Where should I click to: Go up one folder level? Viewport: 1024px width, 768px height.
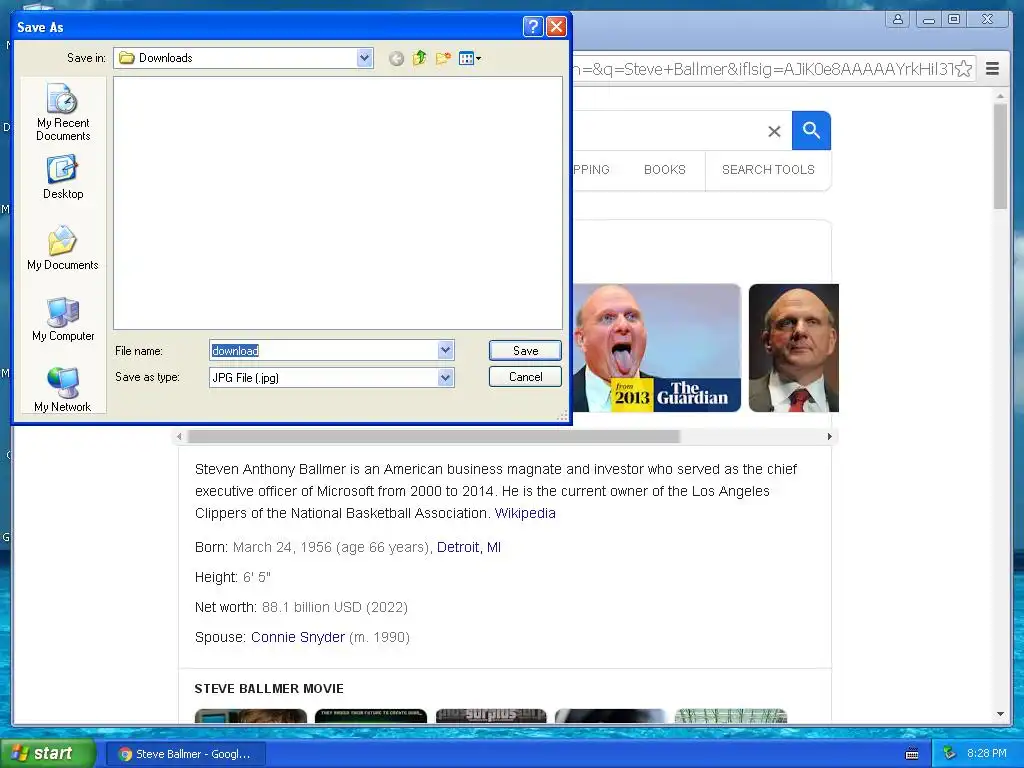click(419, 58)
